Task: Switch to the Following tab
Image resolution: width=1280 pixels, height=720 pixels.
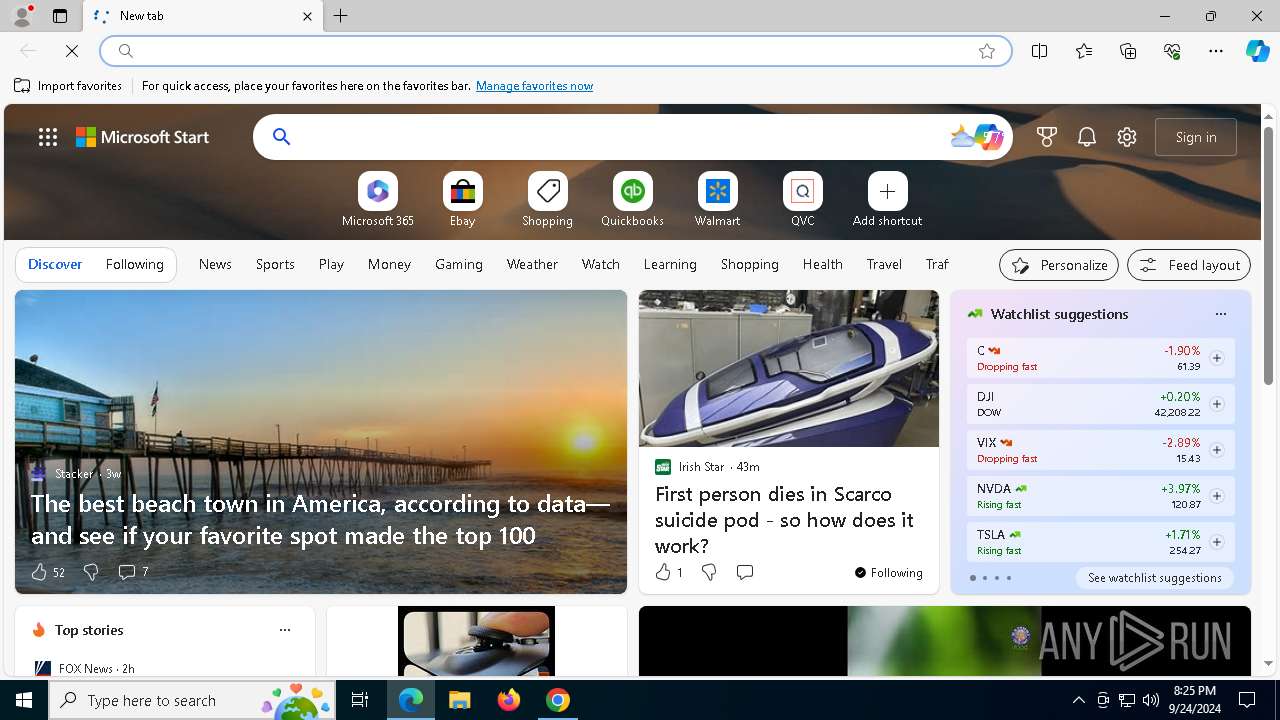Action: [x=134, y=264]
